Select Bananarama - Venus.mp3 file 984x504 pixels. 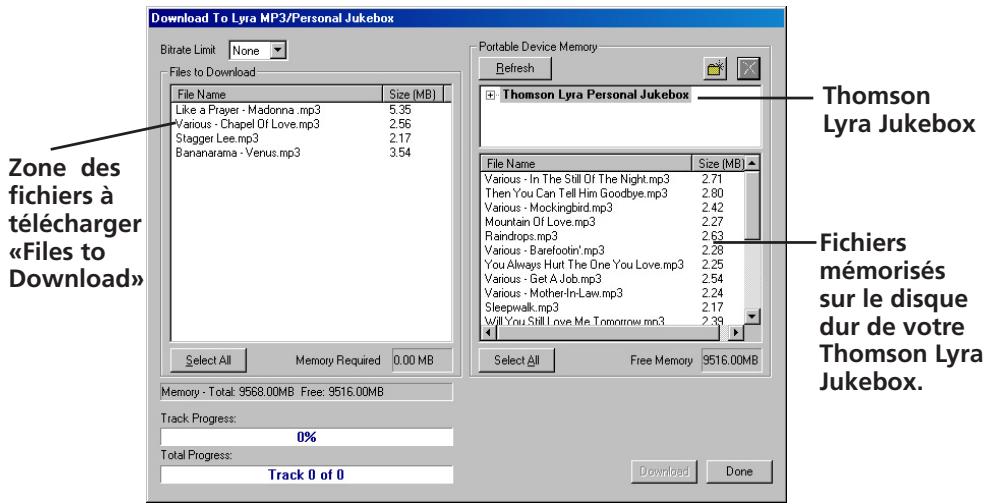coord(238,153)
